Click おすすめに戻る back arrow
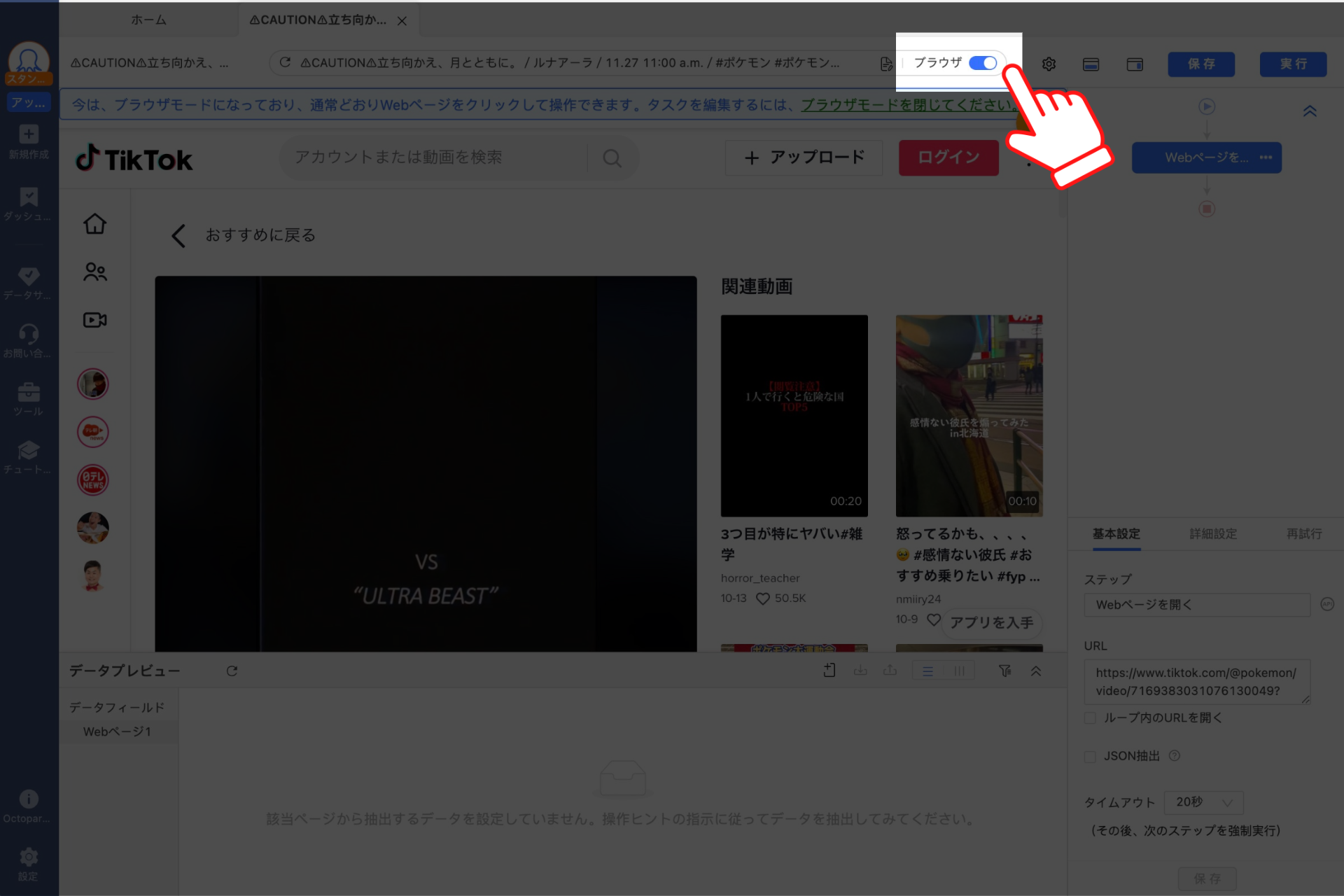This screenshot has height=896, width=1344. (x=178, y=236)
